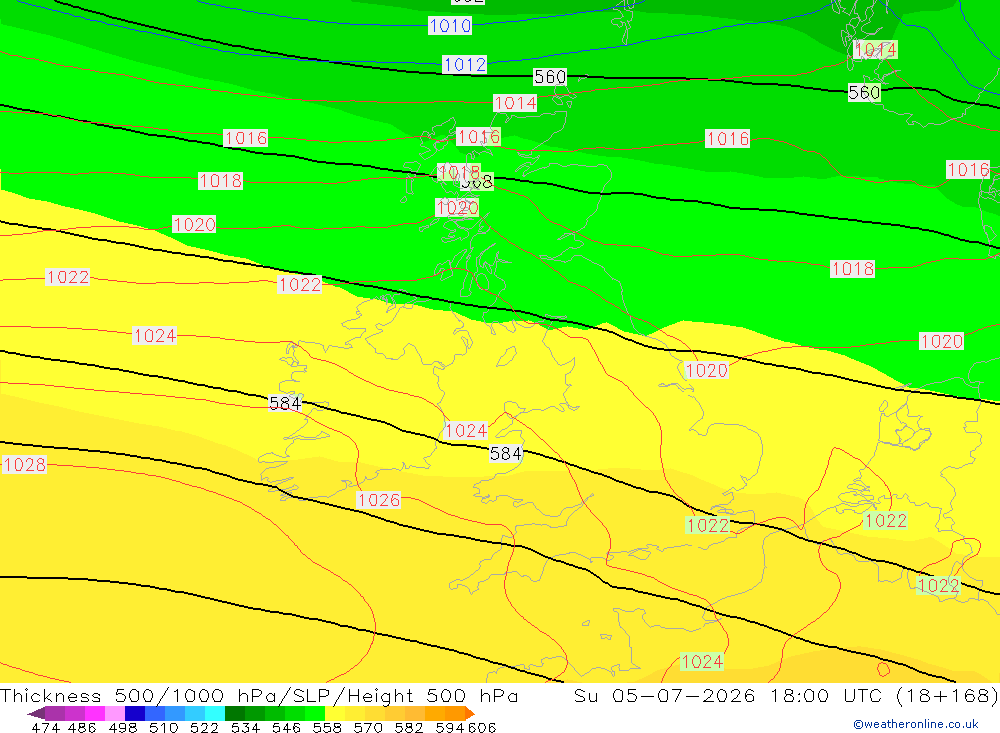Screen dimensions: 1000x733
Task: Click the chart title starting with Thickness 500/1000 hPa
Action: pyautogui.click(x=259, y=695)
